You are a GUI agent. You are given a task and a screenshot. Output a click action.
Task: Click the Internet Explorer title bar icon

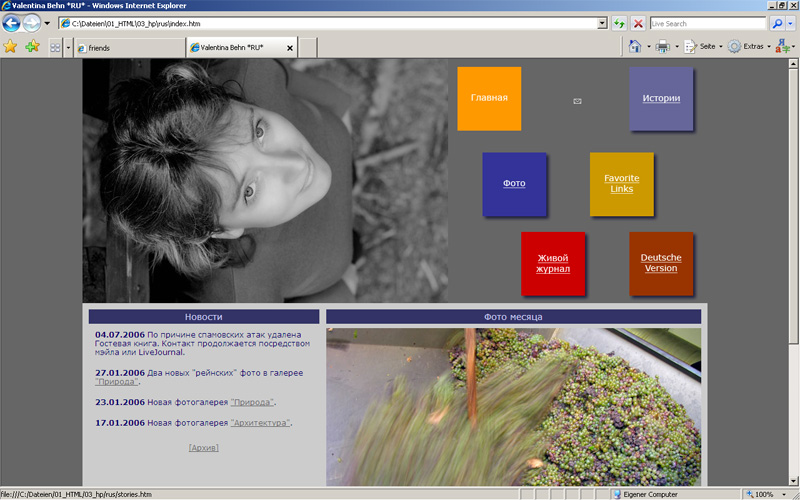6,6
